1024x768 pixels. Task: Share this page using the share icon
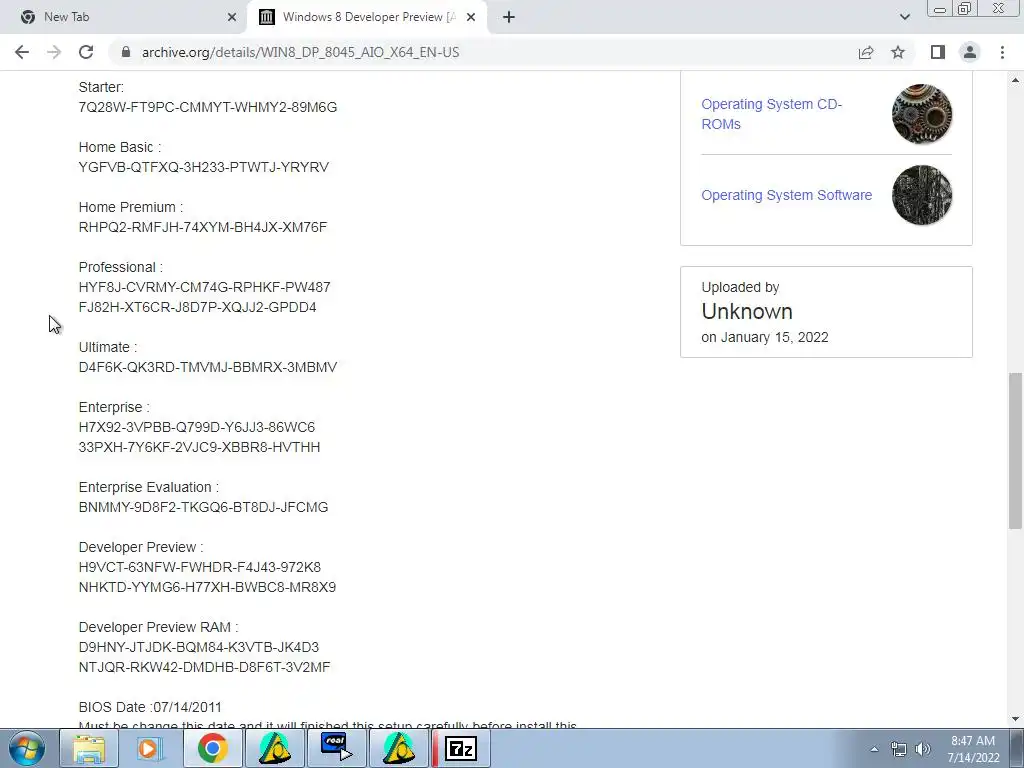pyautogui.click(x=866, y=52)
